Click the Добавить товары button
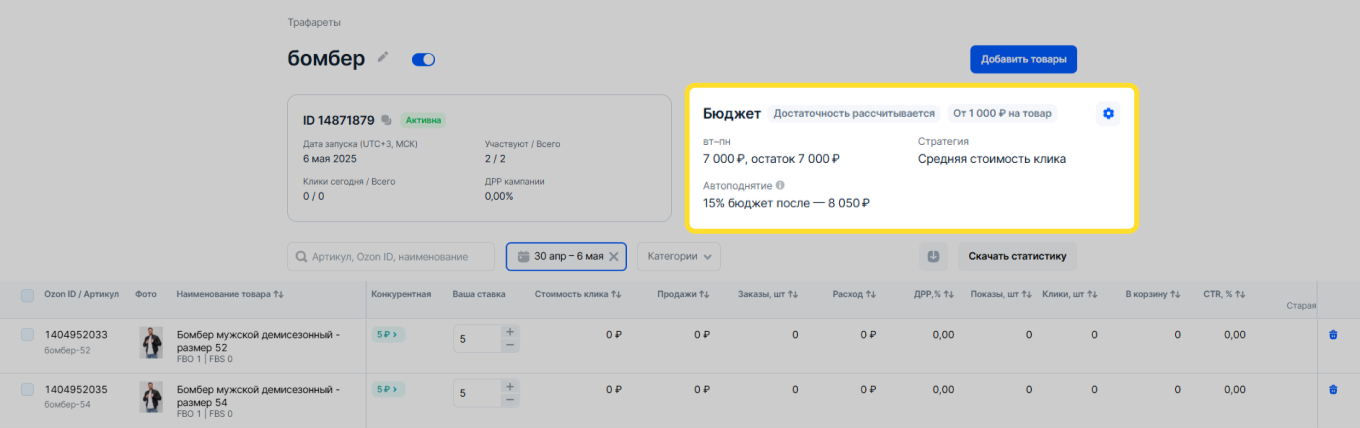This screenshot has width=1360, height=428. [1022, 59]
